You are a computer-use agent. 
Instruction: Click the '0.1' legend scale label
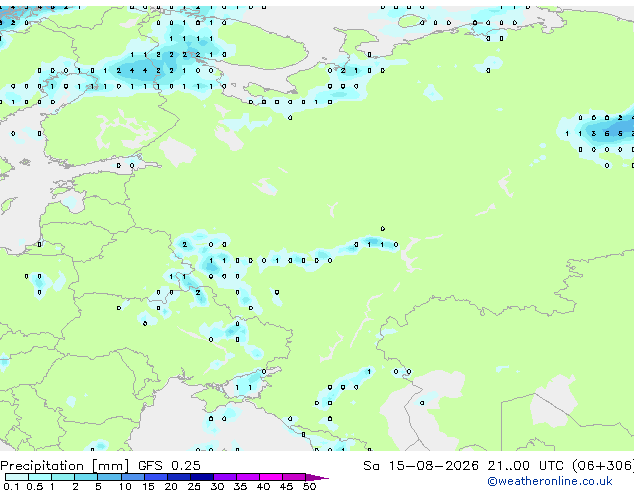tap(11, 486)
